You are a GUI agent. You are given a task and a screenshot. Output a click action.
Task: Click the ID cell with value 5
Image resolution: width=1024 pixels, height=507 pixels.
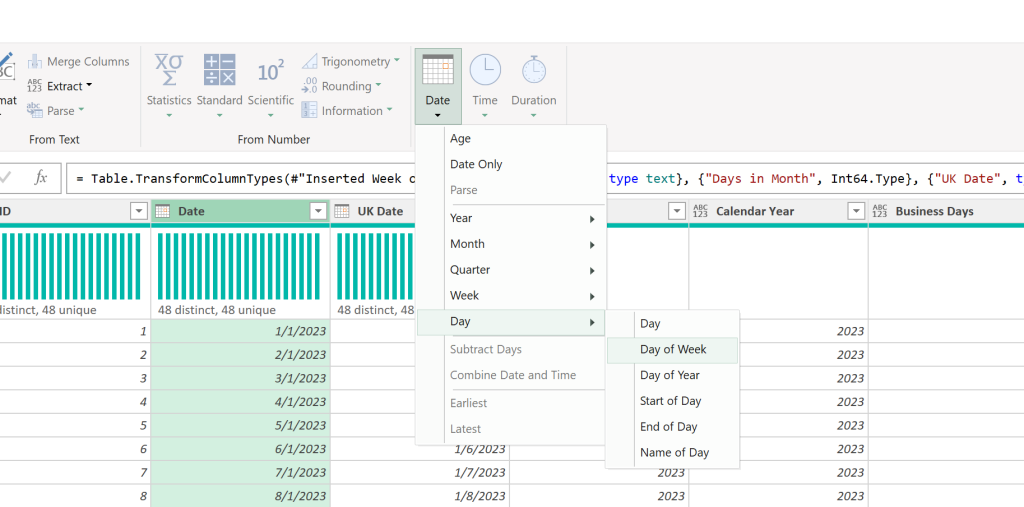coord(75,425)
